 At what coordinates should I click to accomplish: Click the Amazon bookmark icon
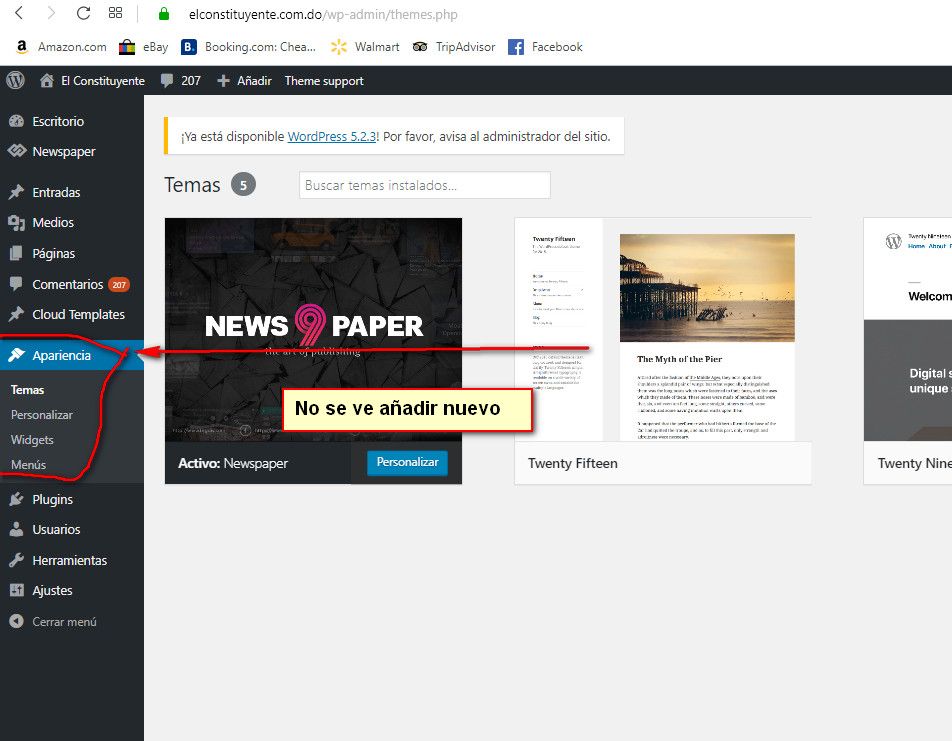pos(22,47)
